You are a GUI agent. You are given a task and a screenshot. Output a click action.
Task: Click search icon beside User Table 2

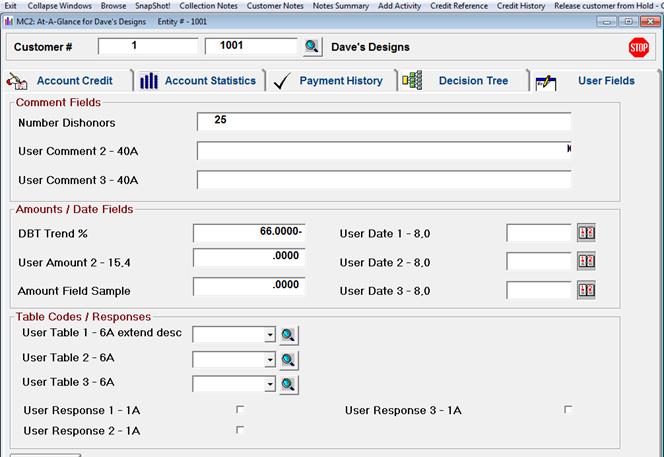coord(287,360)
